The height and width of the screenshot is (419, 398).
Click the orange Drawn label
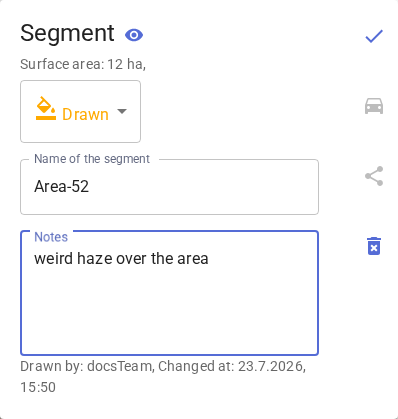pyautogui.click(x=85, y=114)
